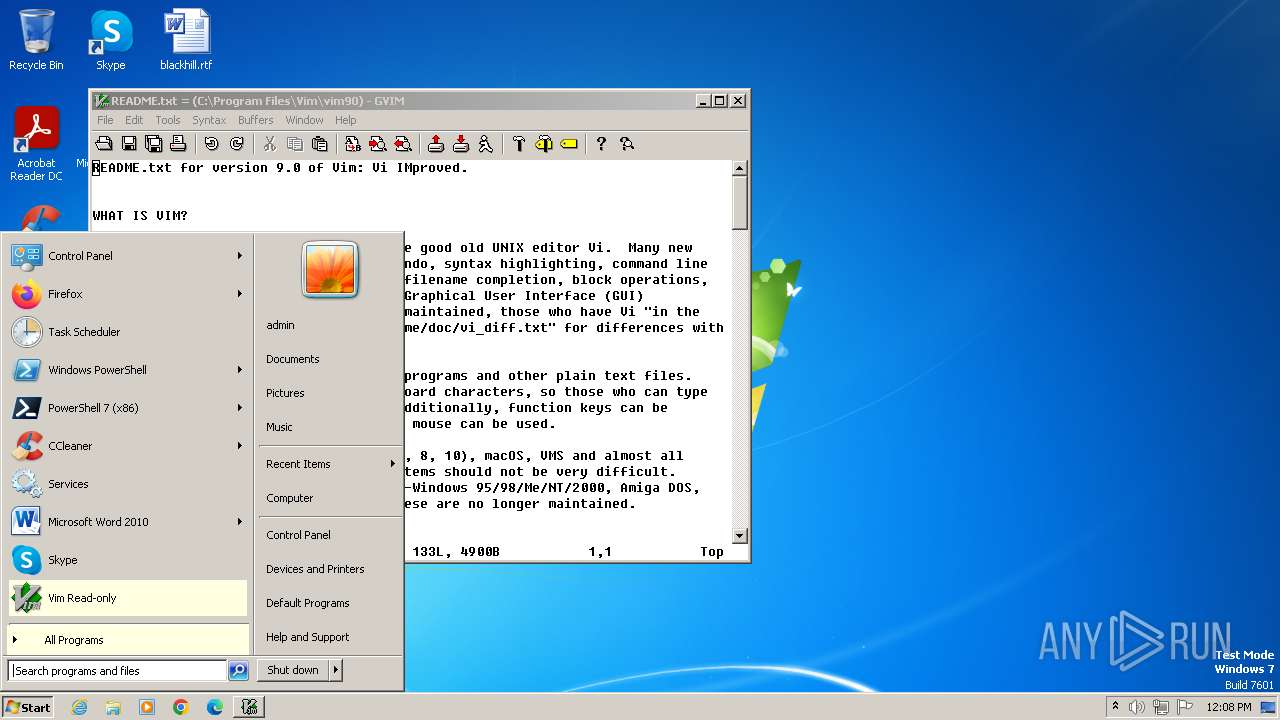
Task: Build tags using the tags icon
Action: (544, 144)
